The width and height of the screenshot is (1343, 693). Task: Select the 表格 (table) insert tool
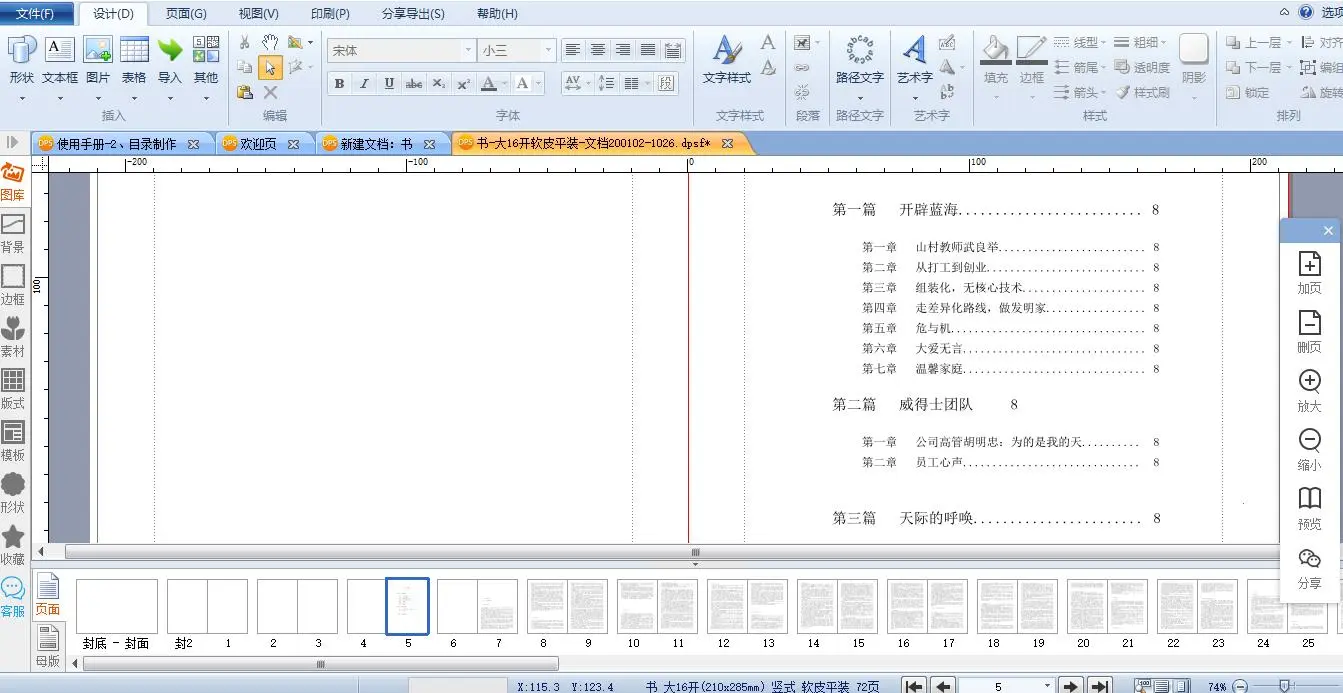(134, 50)
